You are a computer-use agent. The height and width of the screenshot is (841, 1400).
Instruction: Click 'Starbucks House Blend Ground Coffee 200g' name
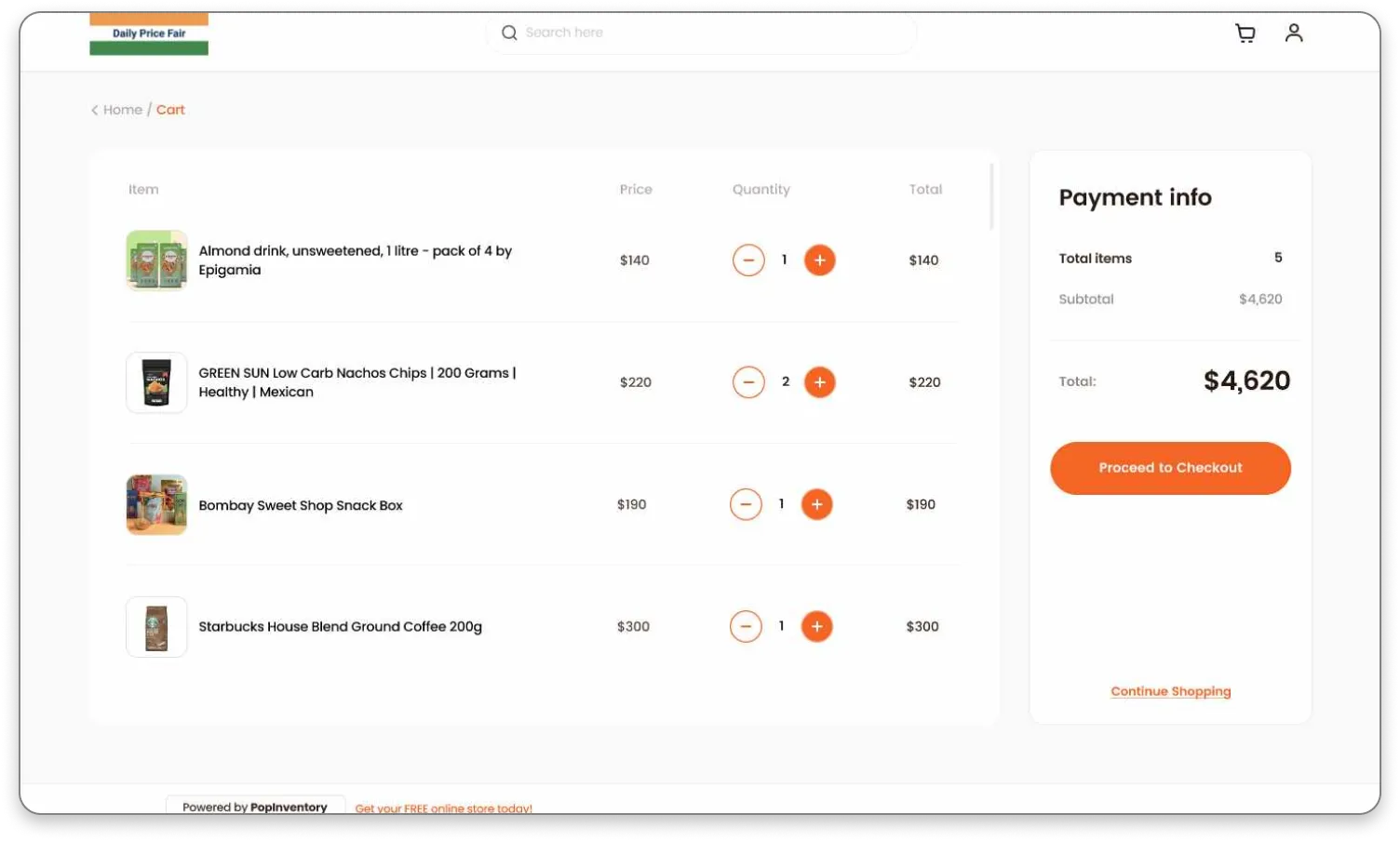341,627
